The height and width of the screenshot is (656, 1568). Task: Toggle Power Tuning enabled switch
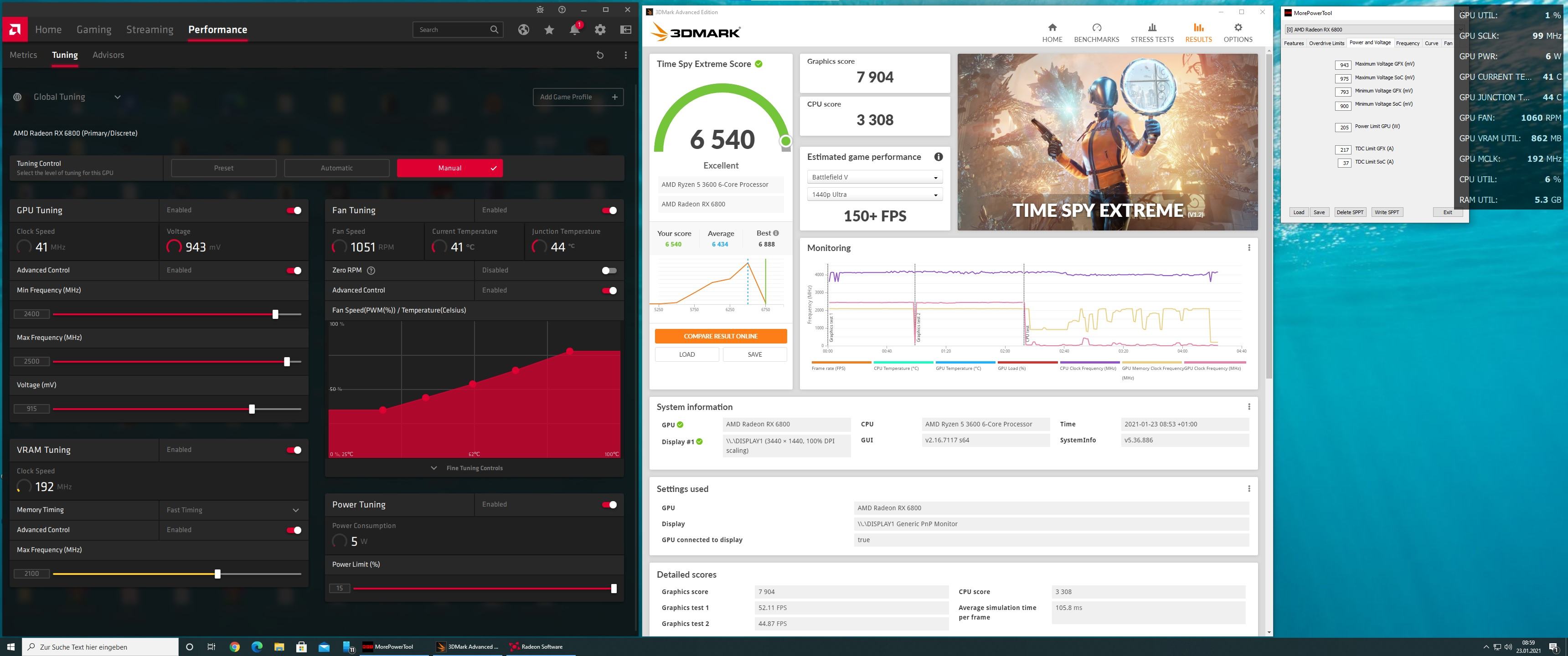(x=609, y=505)
